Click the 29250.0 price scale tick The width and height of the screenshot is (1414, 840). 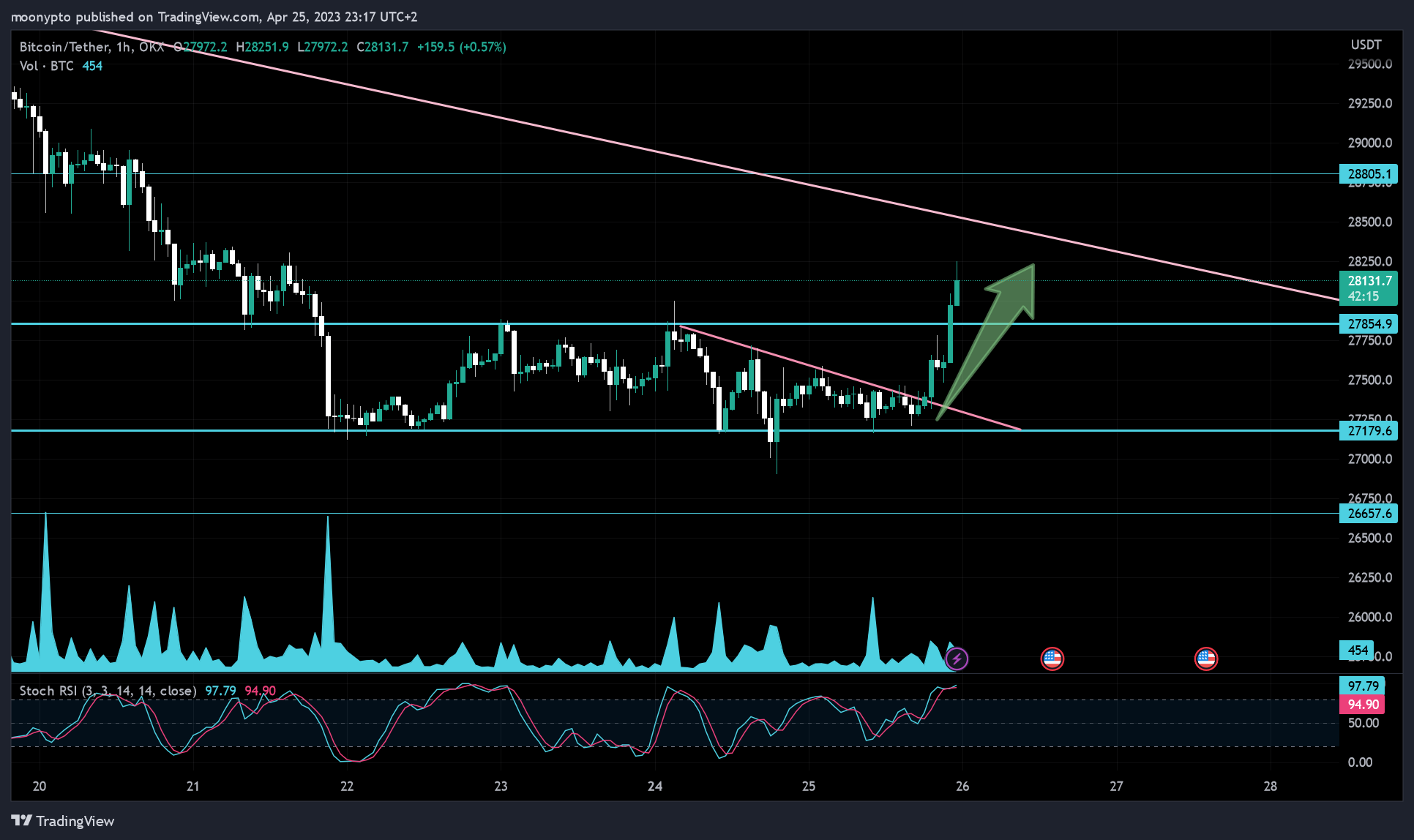[x=1369, y=103]
